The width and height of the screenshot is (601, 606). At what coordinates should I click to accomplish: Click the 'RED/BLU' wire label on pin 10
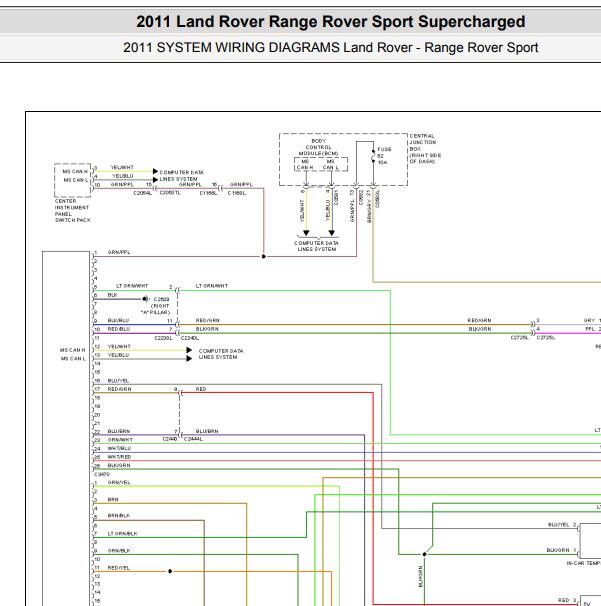tap(119, 329)
